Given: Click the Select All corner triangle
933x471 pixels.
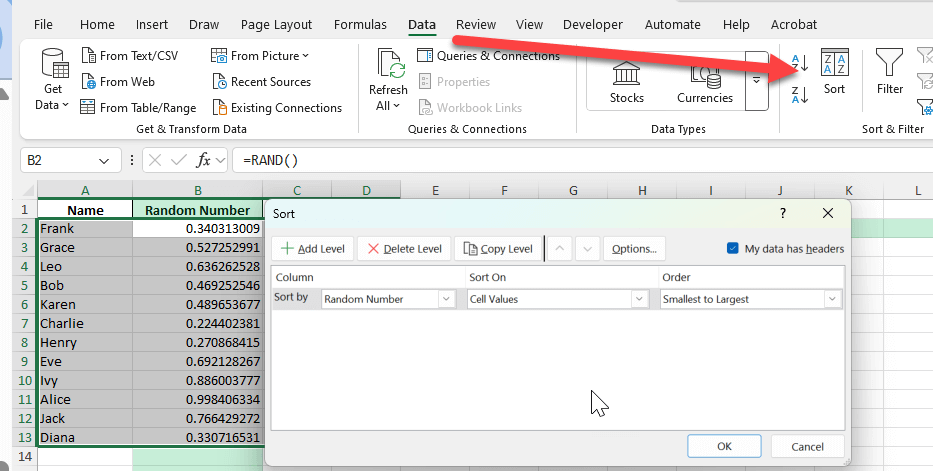Looking at the screenshot, I should point(28,191).
